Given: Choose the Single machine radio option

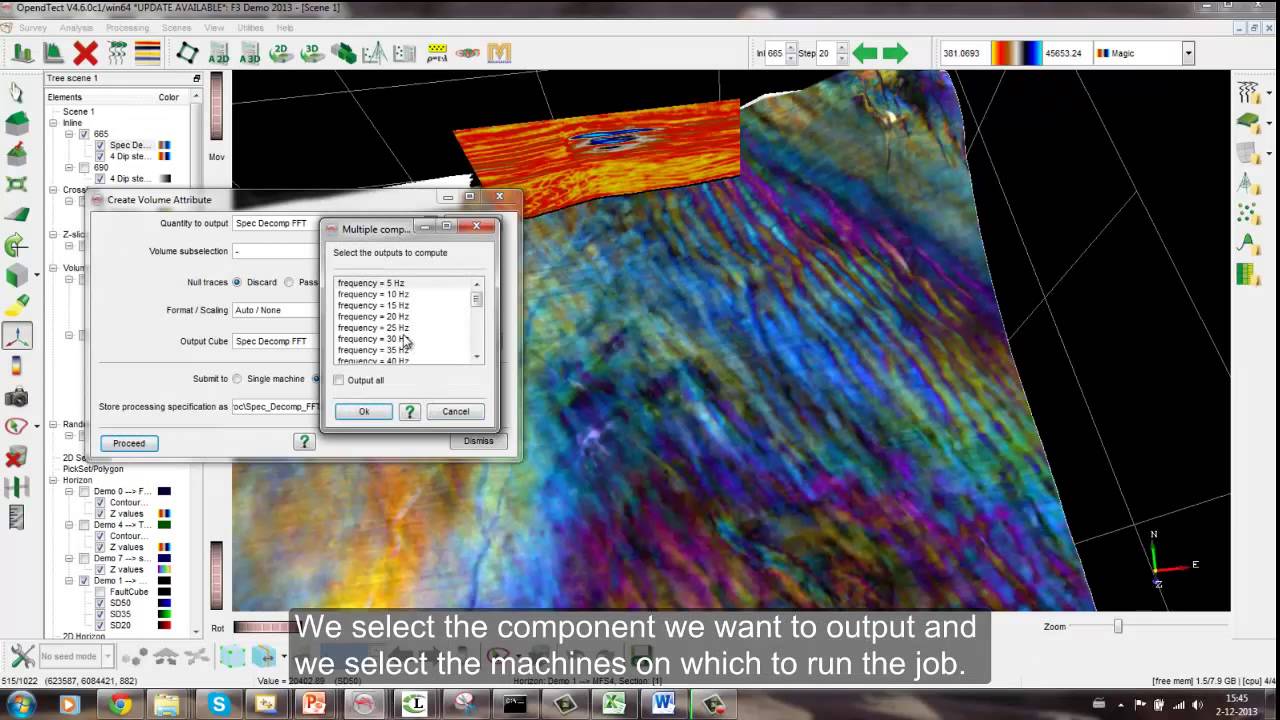Looking at the screenshot, I should coord(237,379).
